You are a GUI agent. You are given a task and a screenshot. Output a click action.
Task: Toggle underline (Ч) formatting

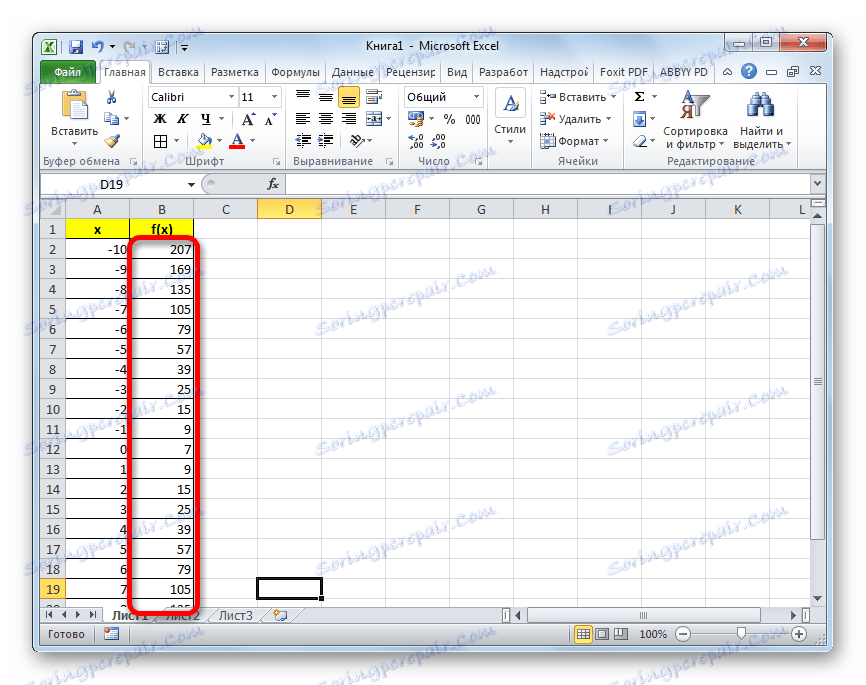205,119
